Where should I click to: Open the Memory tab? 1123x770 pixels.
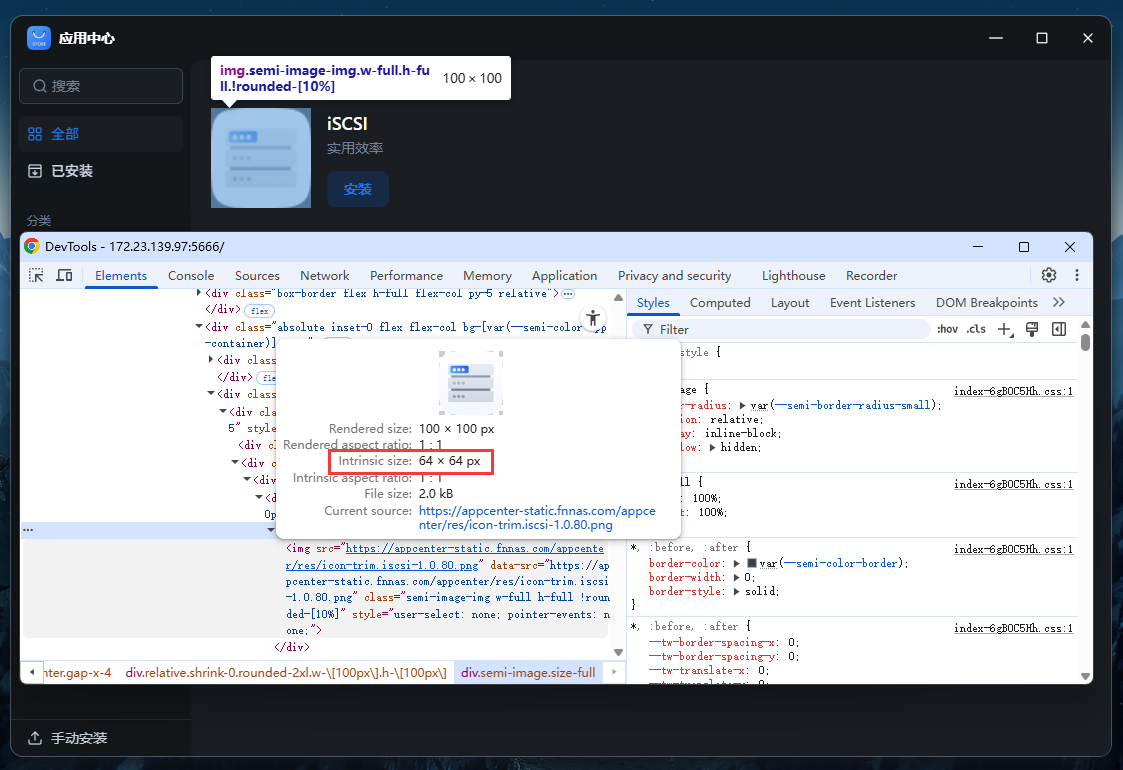[x=487, y=276]
